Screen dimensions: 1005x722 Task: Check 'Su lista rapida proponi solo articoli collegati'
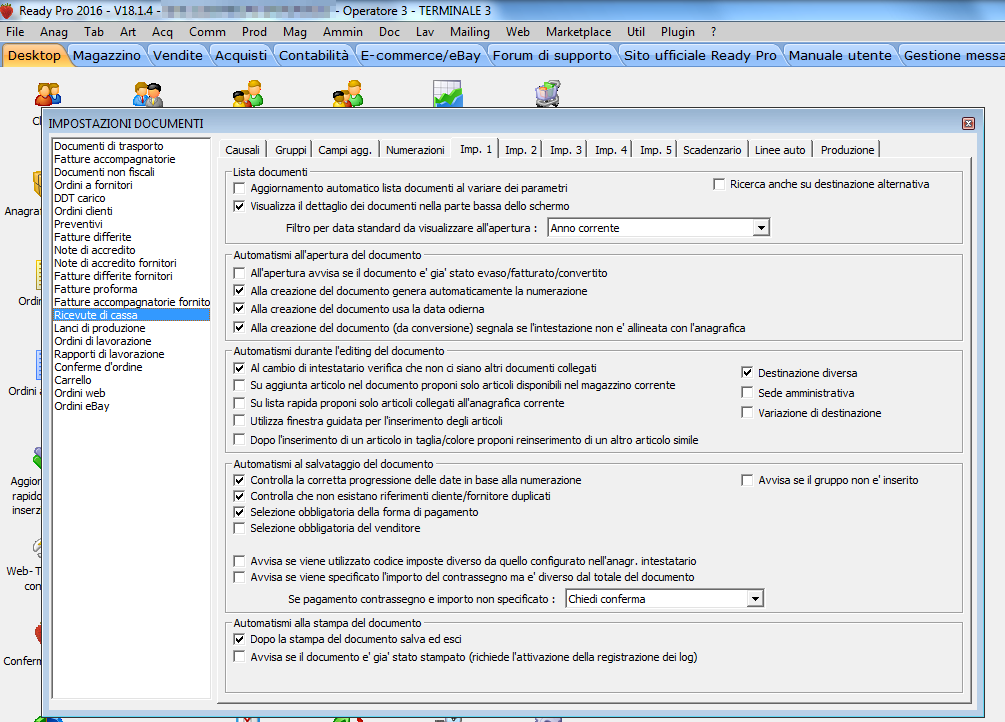[239, 403]
